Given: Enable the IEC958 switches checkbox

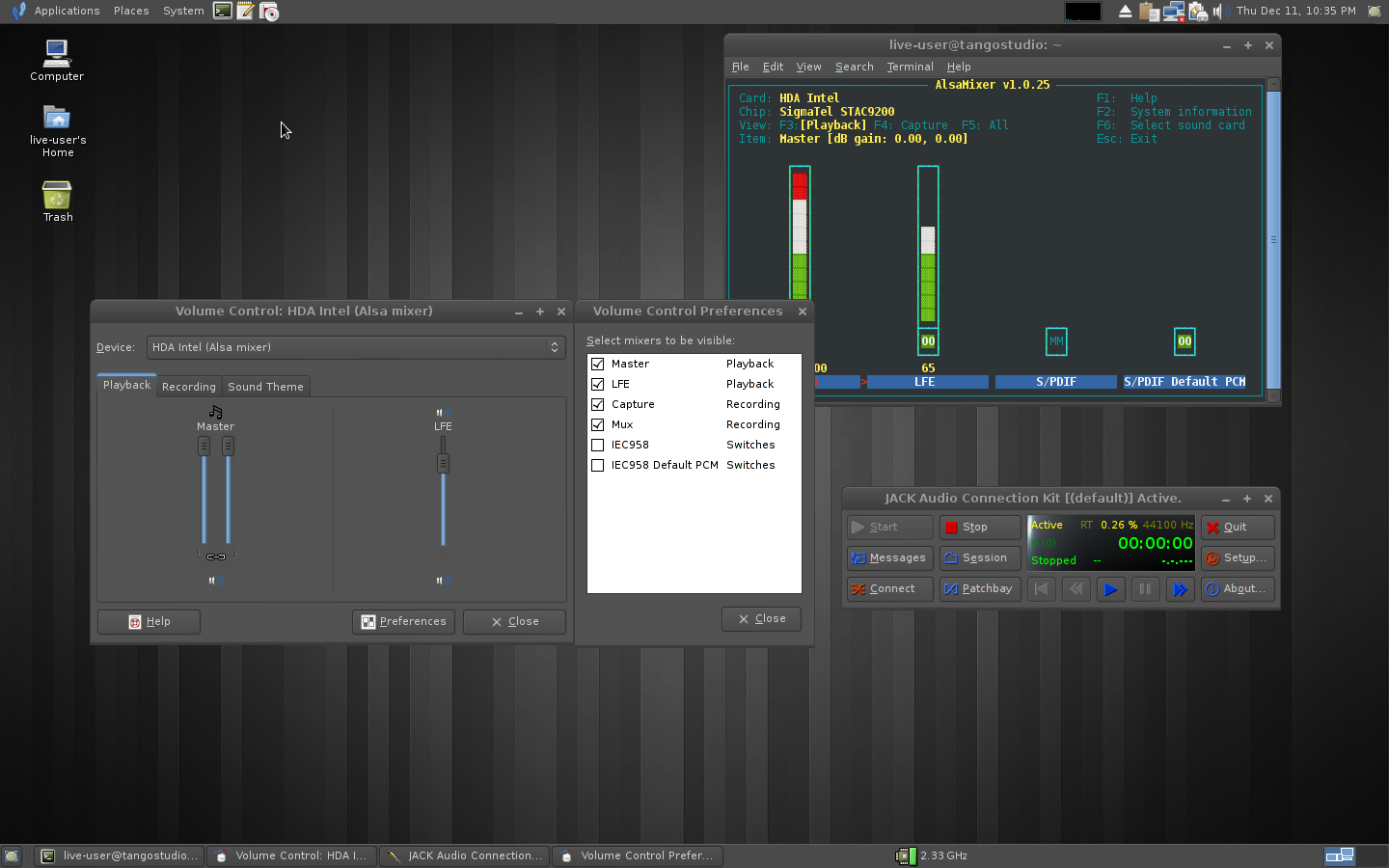Looking at the screenshot, I should (x=598, y=445).
